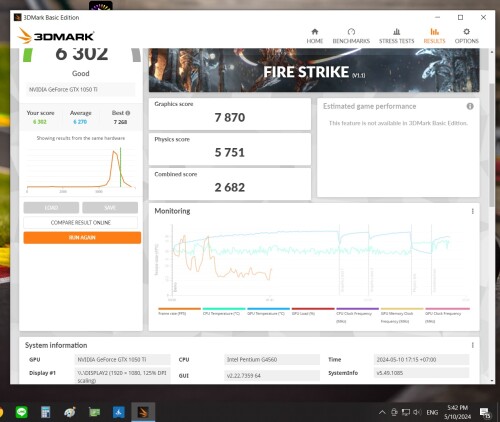The image size is (500, 422).
Task: Click GUI version v2.22.7359 64
Action: click(x=272, y=375)
